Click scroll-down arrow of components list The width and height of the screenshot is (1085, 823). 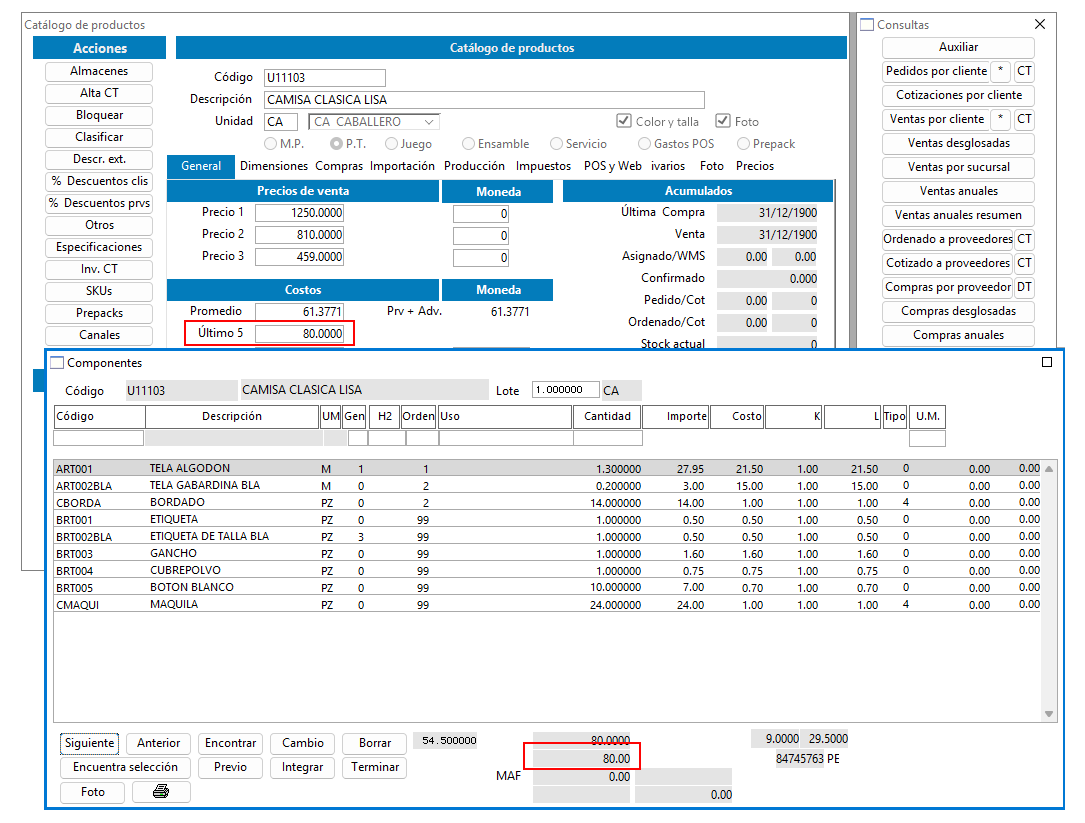coord(1049,714)
